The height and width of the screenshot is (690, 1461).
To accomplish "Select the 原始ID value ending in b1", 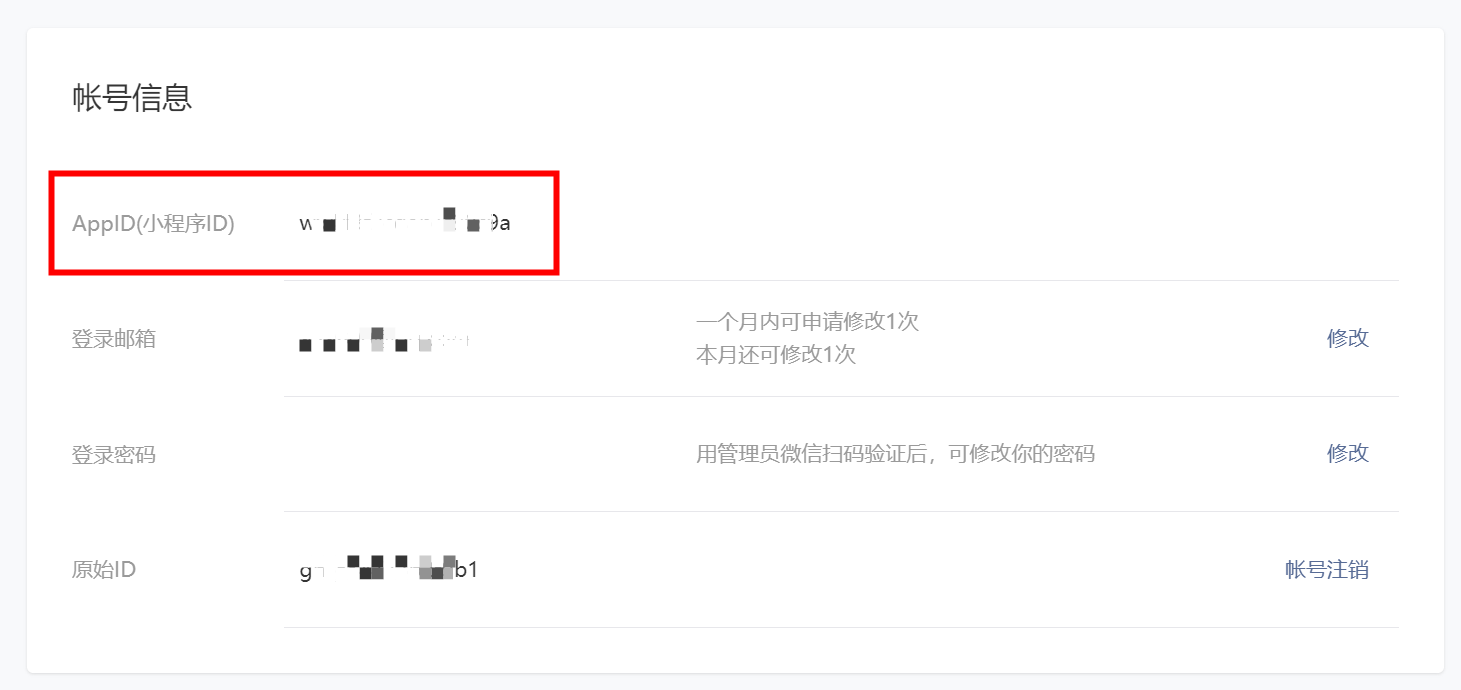I will (x=388, y=569).
